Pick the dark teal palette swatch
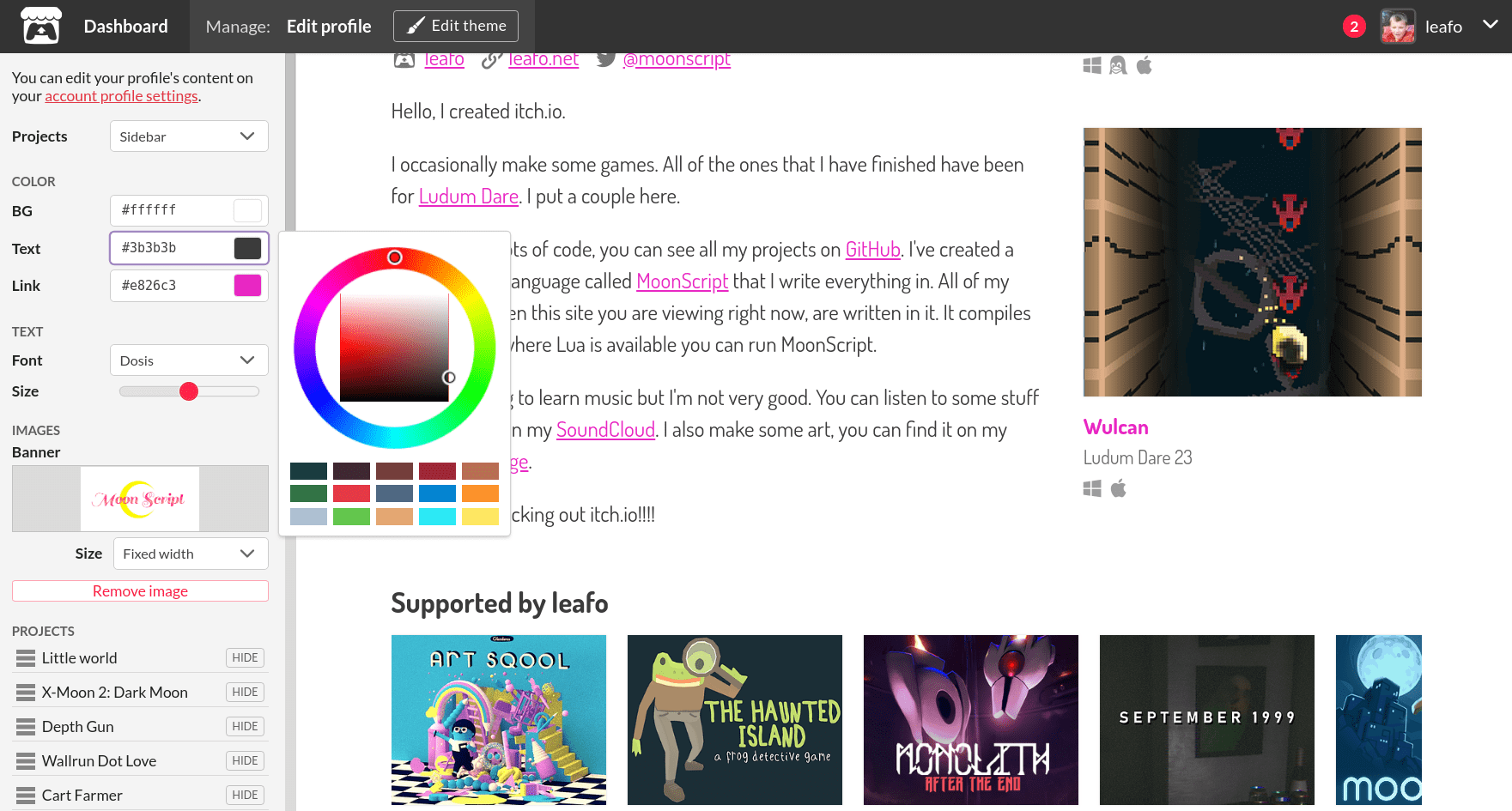This screenshot has height=811, width=1512. [308, 471]
